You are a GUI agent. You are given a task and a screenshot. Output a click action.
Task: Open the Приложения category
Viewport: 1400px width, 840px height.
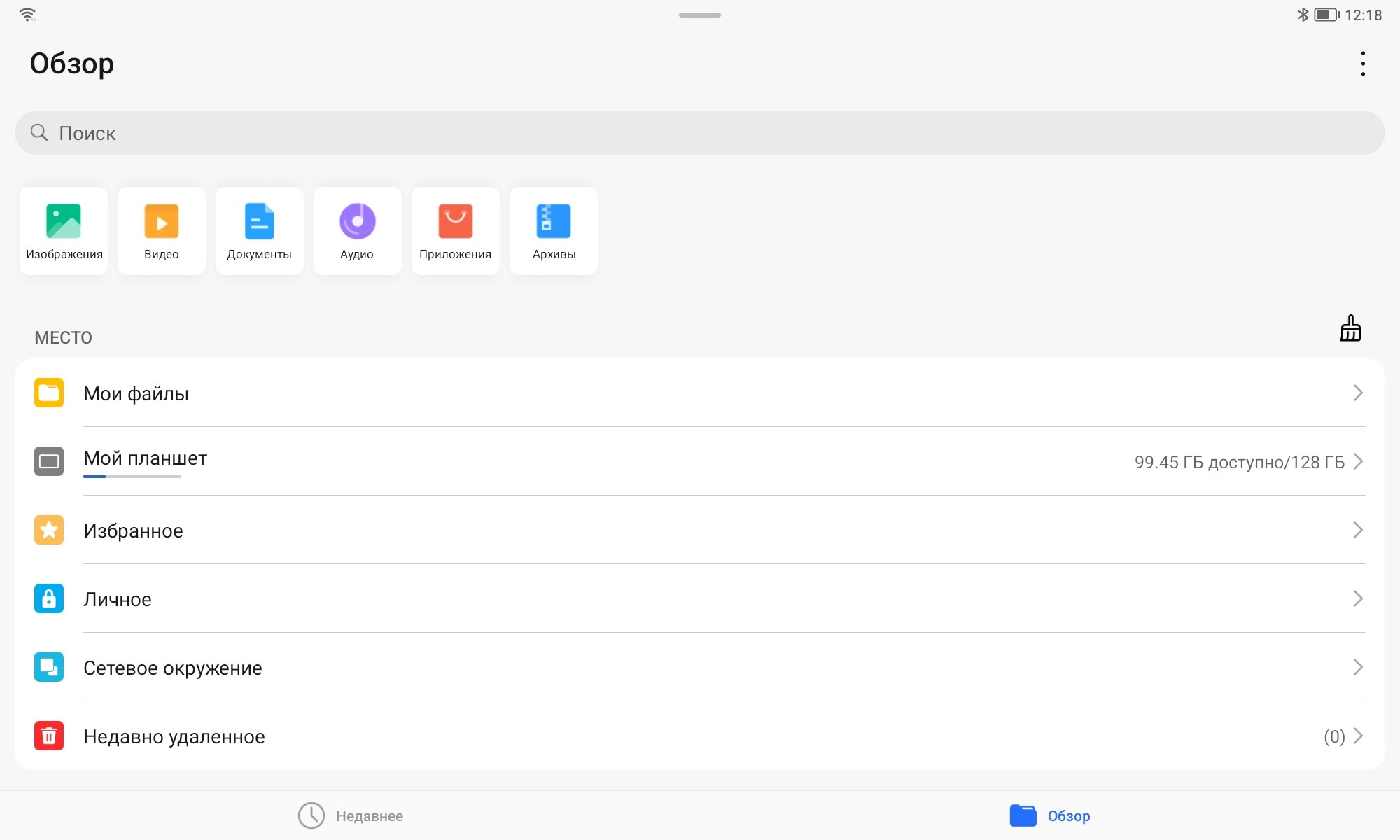pyautogui.click(x=456, y=231)
